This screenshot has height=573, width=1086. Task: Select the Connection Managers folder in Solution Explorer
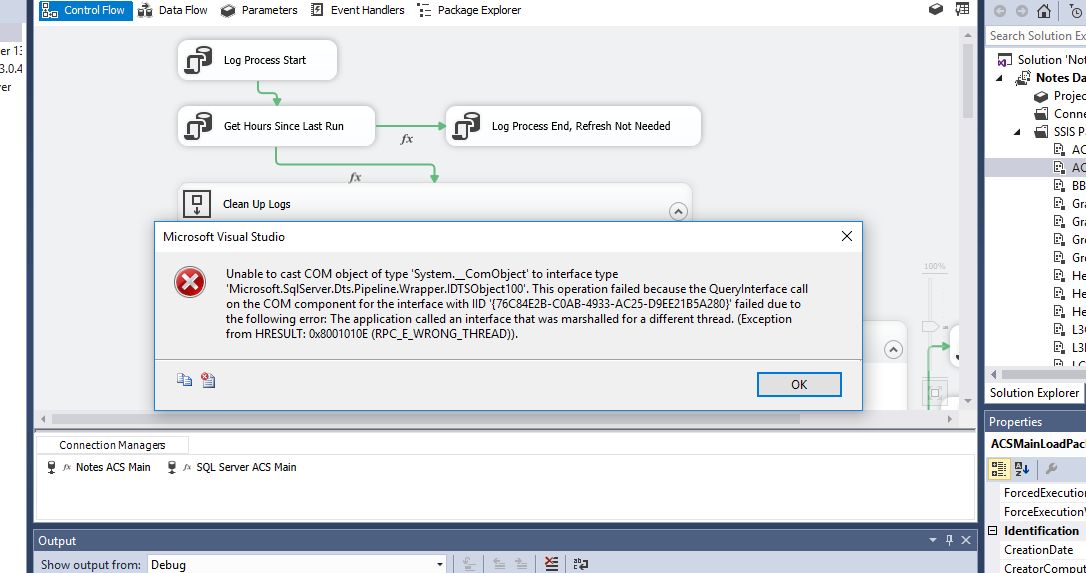point(1060,114)
